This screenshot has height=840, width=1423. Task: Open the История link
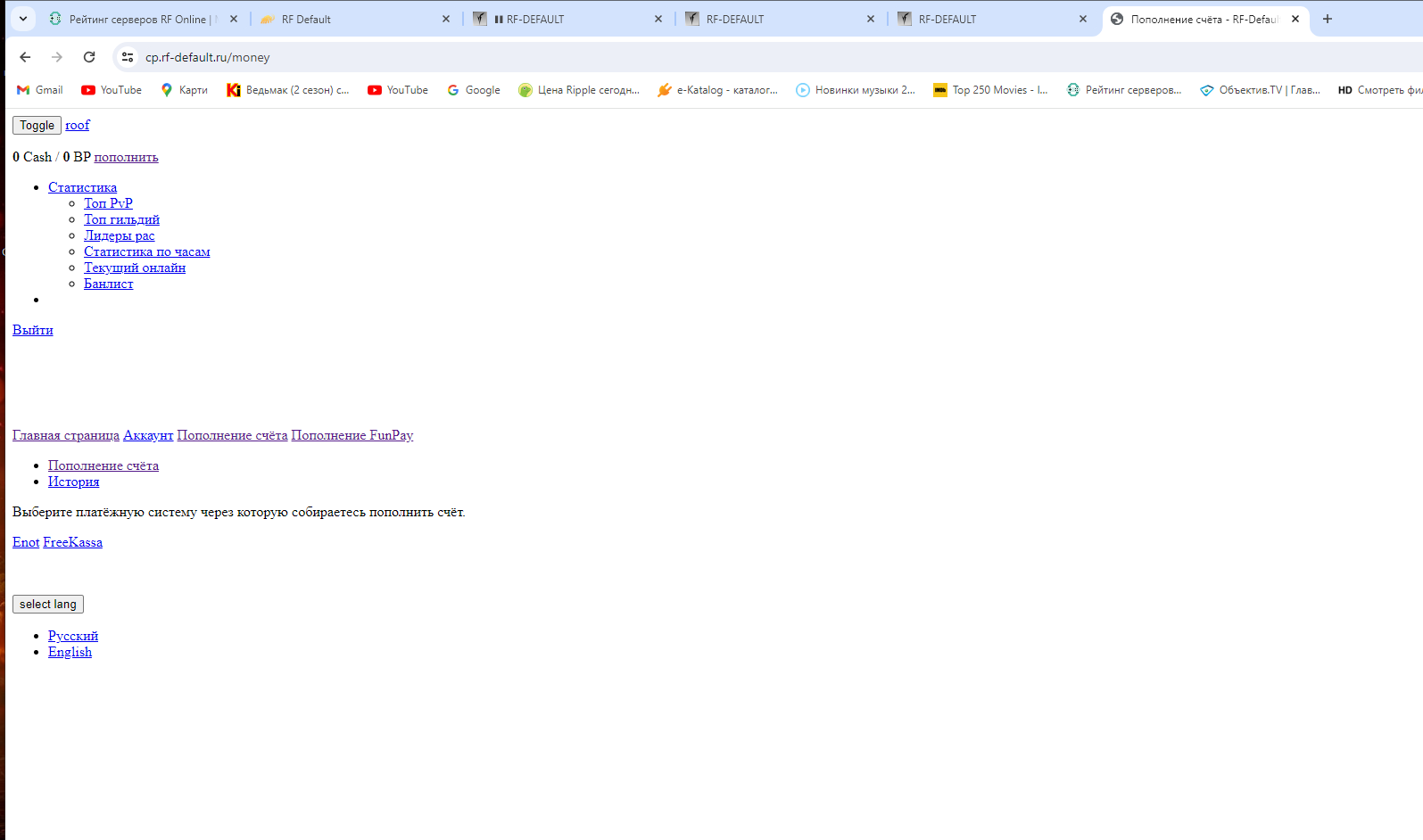[73, 482]
